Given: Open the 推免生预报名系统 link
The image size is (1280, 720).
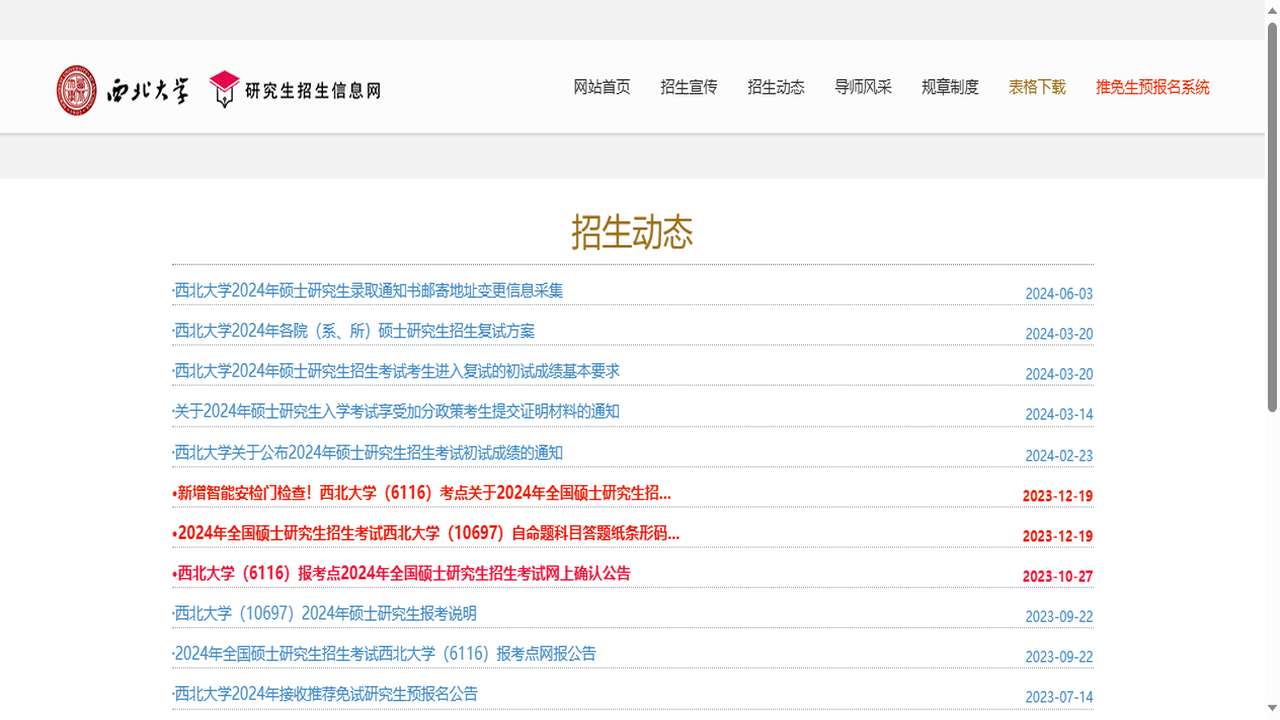Looking at the screenshot, I should [1151, 88].
